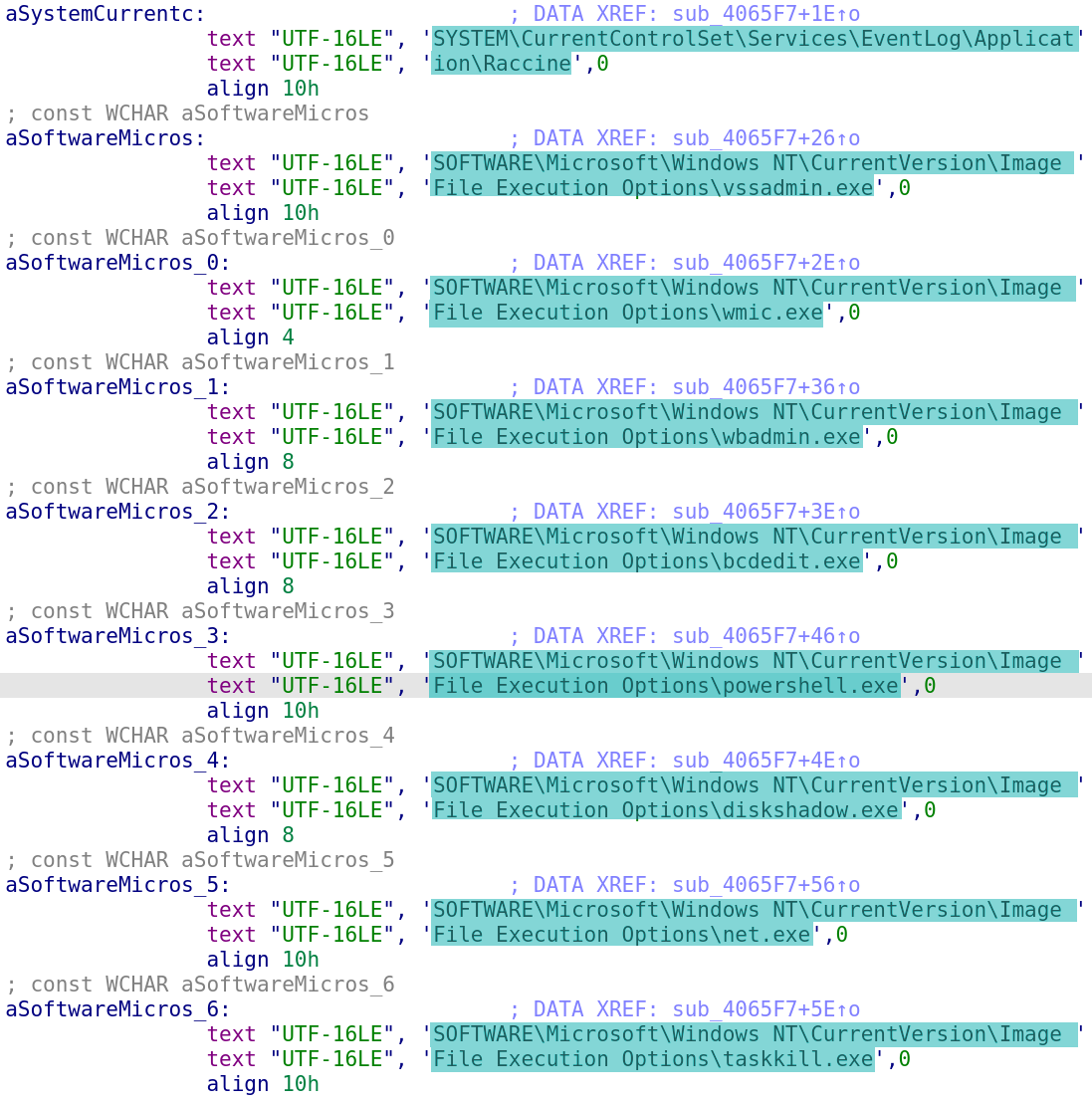The width and height of the screenshot is (1092, 1103).
Task: Click the '; const WCHAR aSoftwareMicros_0' comment
Action: click(200, 239)
